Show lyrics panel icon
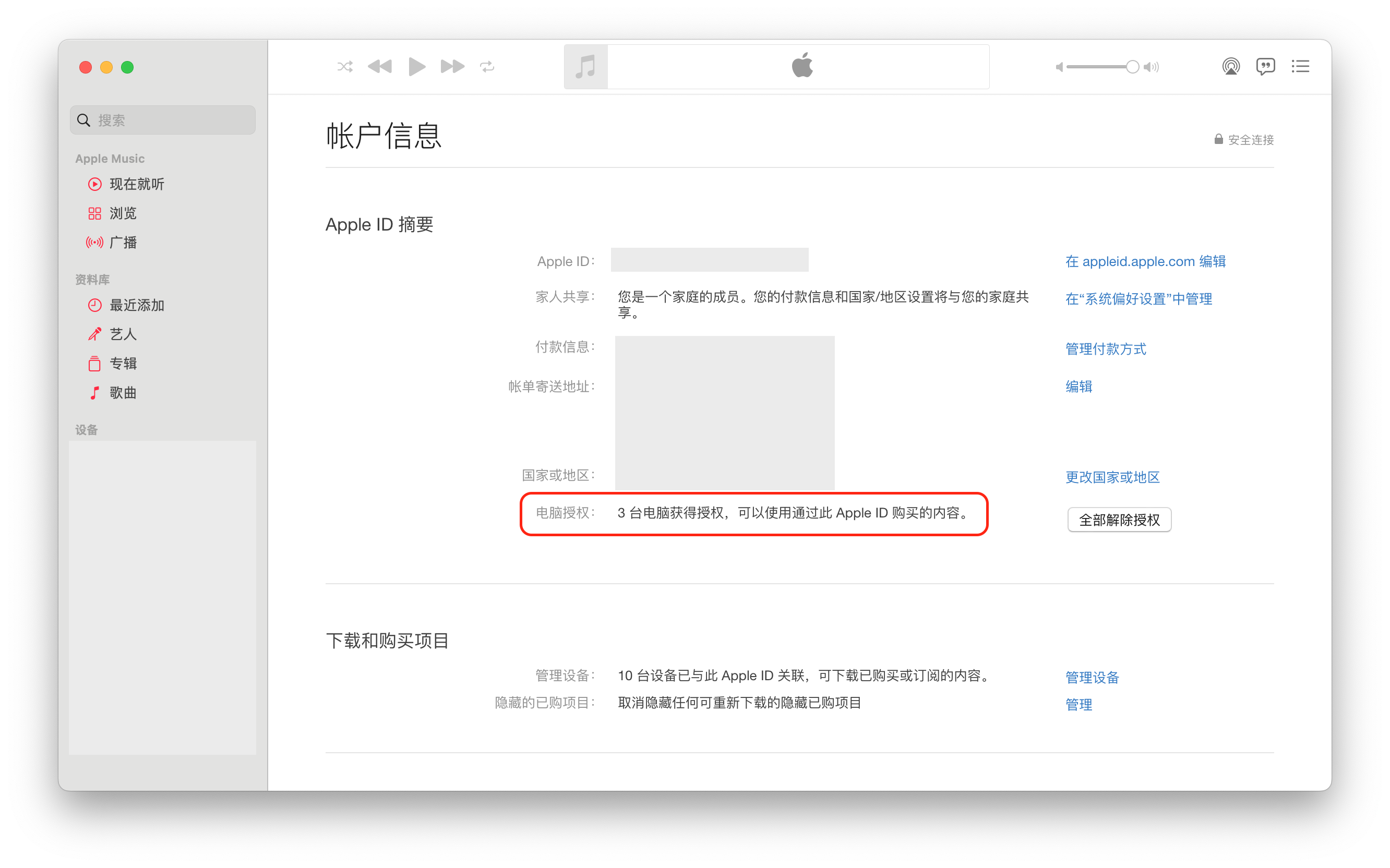 point(1265,67)
